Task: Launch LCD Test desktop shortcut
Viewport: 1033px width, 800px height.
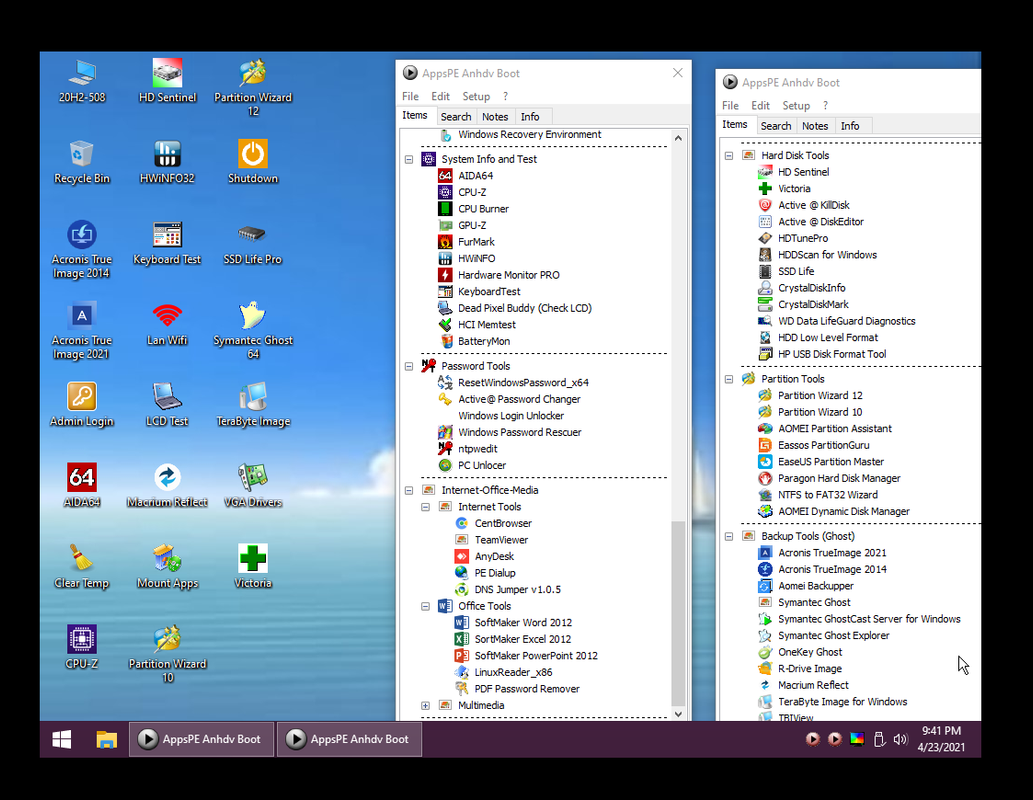Action: [x=167, y=405]
